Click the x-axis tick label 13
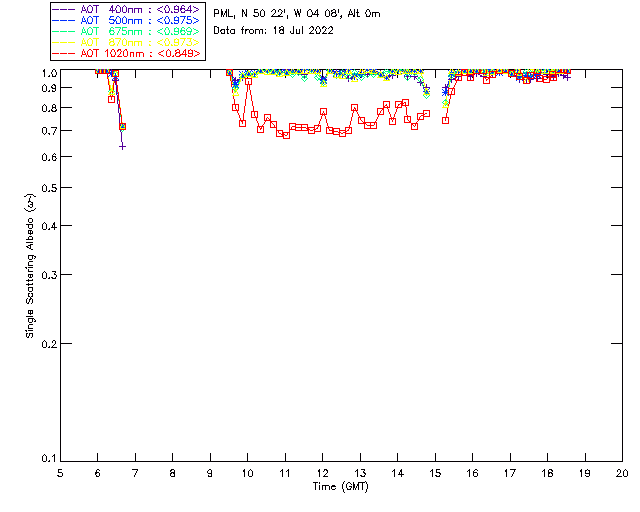 (360, 473)
